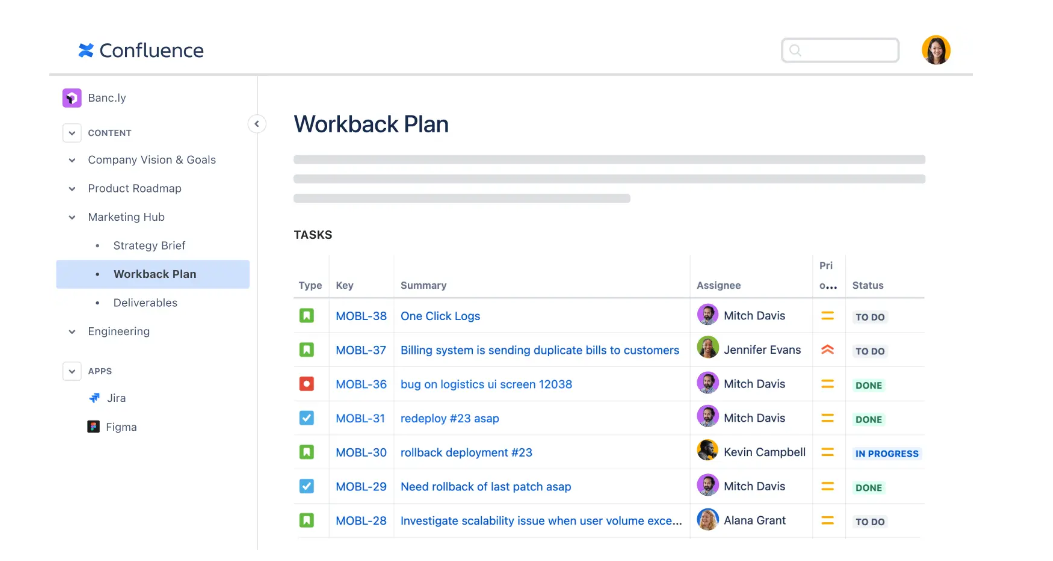Open Company Vision & Goals page

point(152,160)
